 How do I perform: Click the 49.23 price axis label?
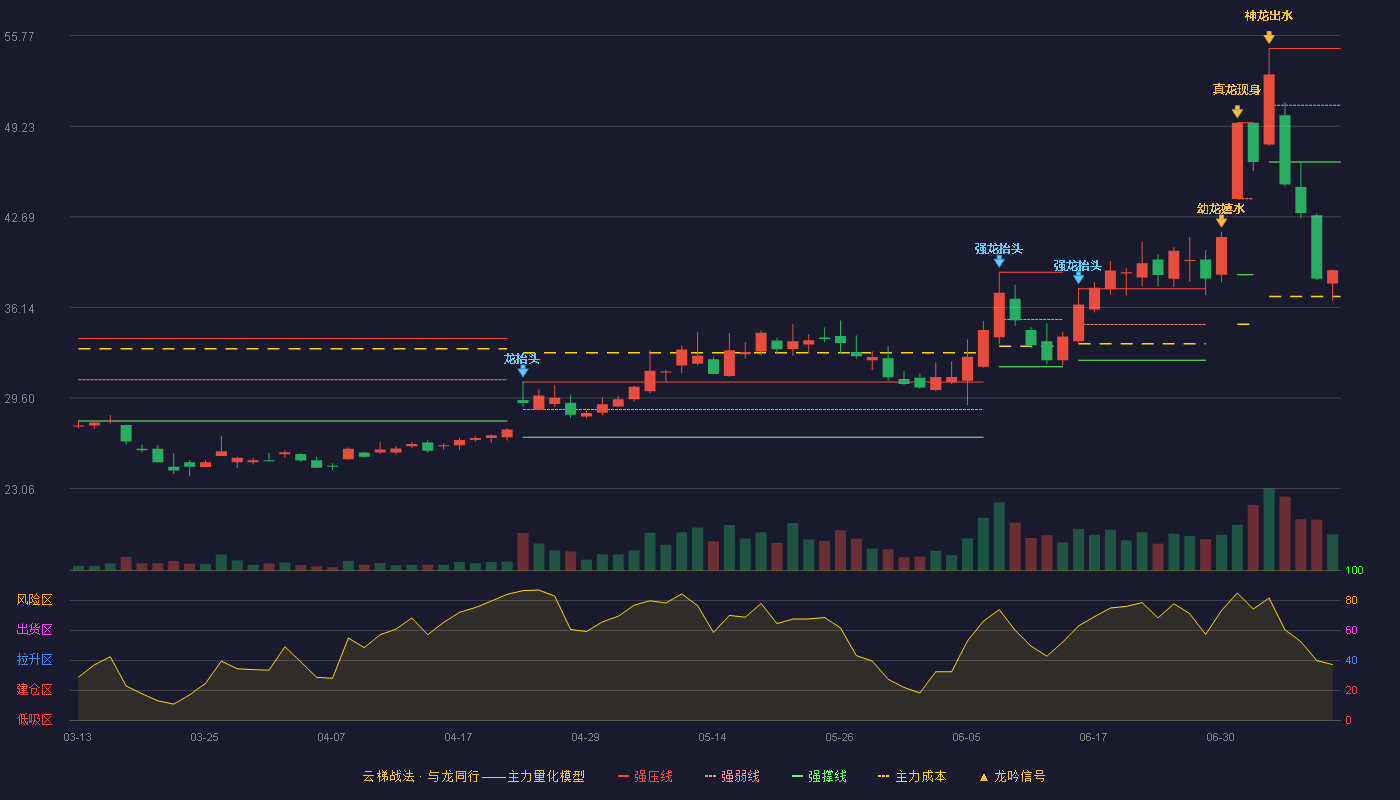(x=19, y=127)
